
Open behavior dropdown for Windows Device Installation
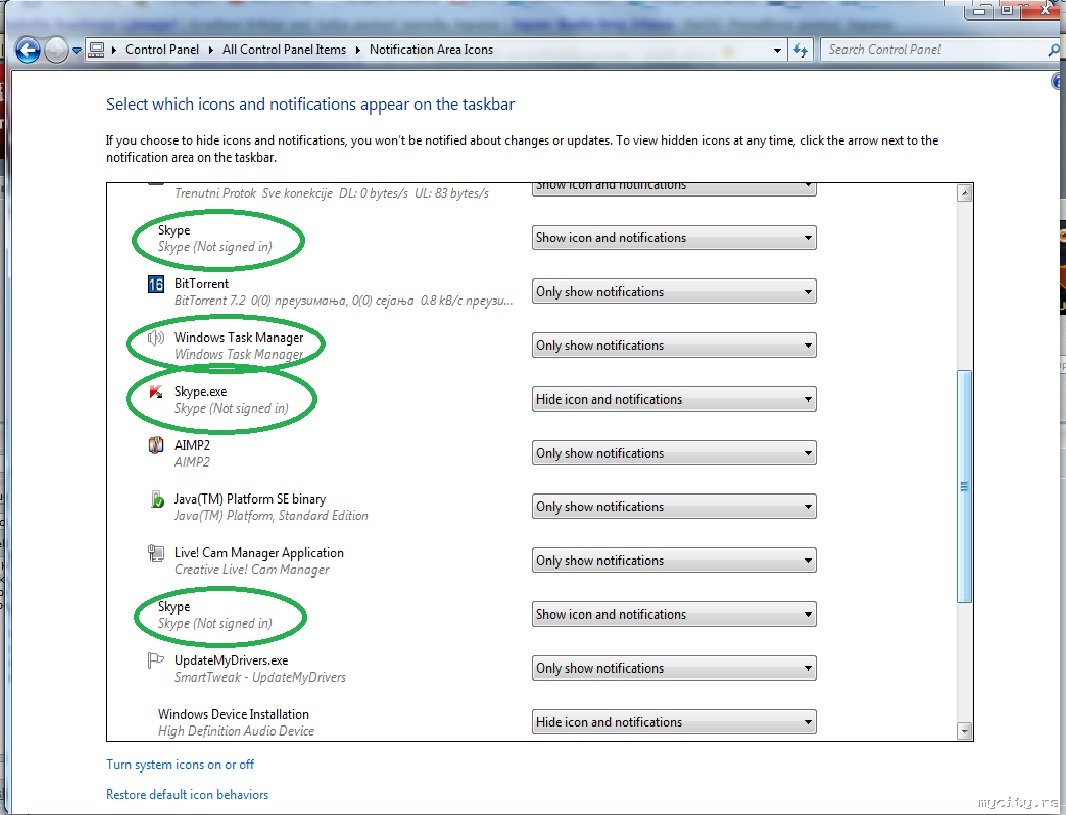674,722
